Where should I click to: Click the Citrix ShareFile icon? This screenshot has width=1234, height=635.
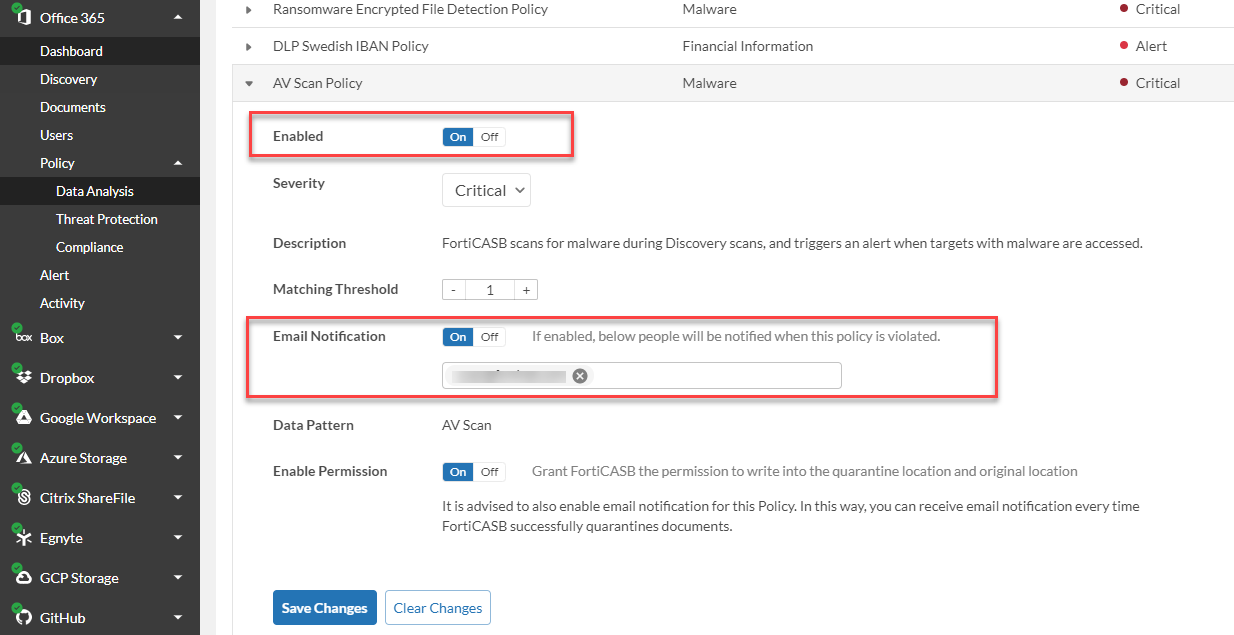pyautogui.click(x=24, y=497)
